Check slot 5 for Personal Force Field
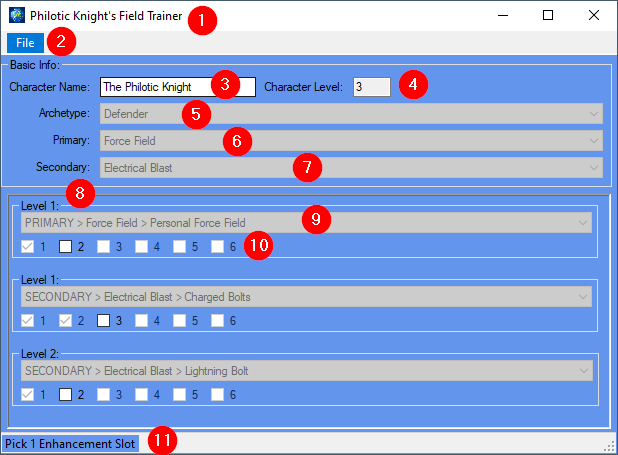Viewport: 618px width, 455px height. 179,247
